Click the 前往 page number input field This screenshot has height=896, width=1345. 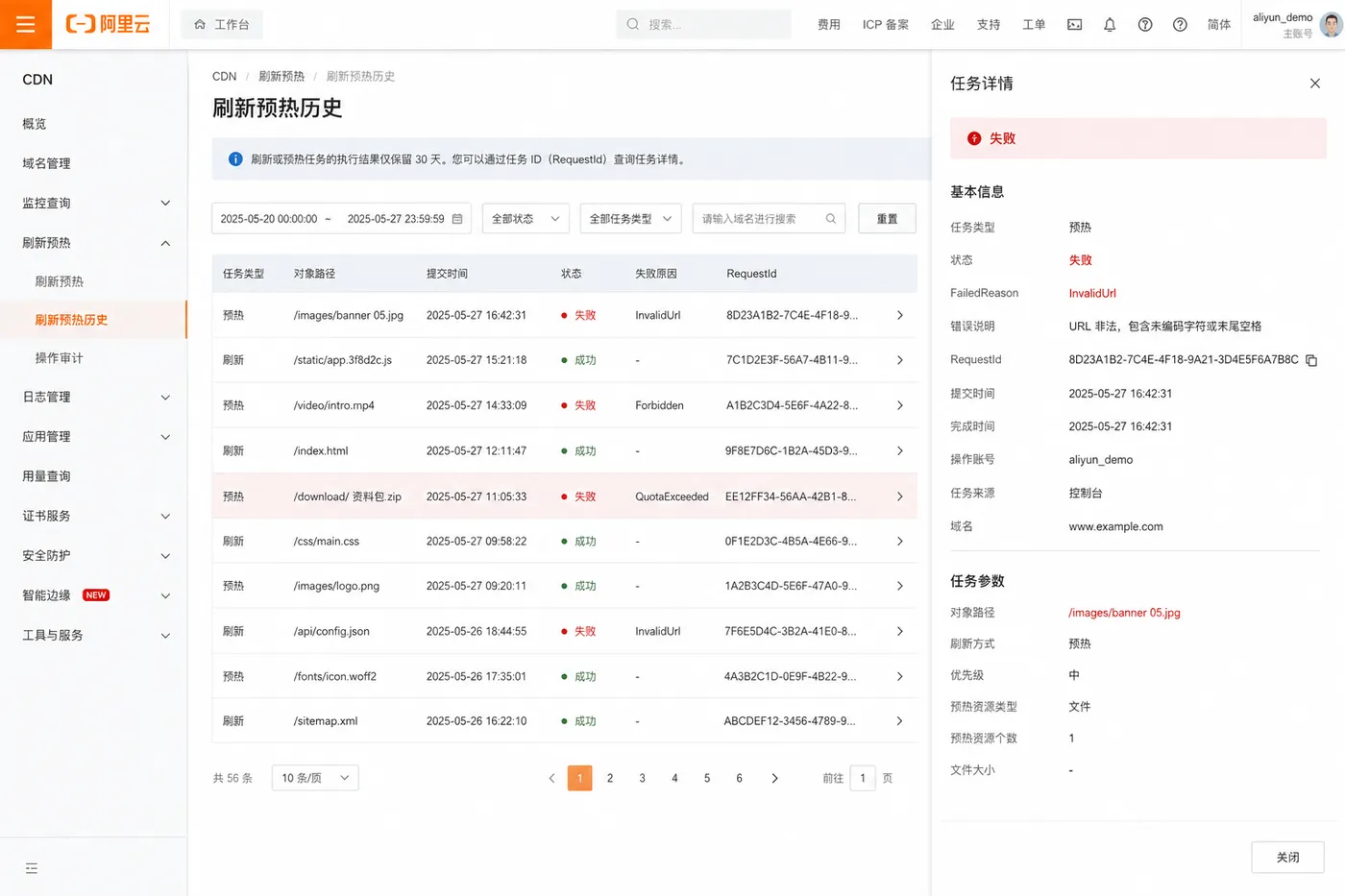(863, 778)
